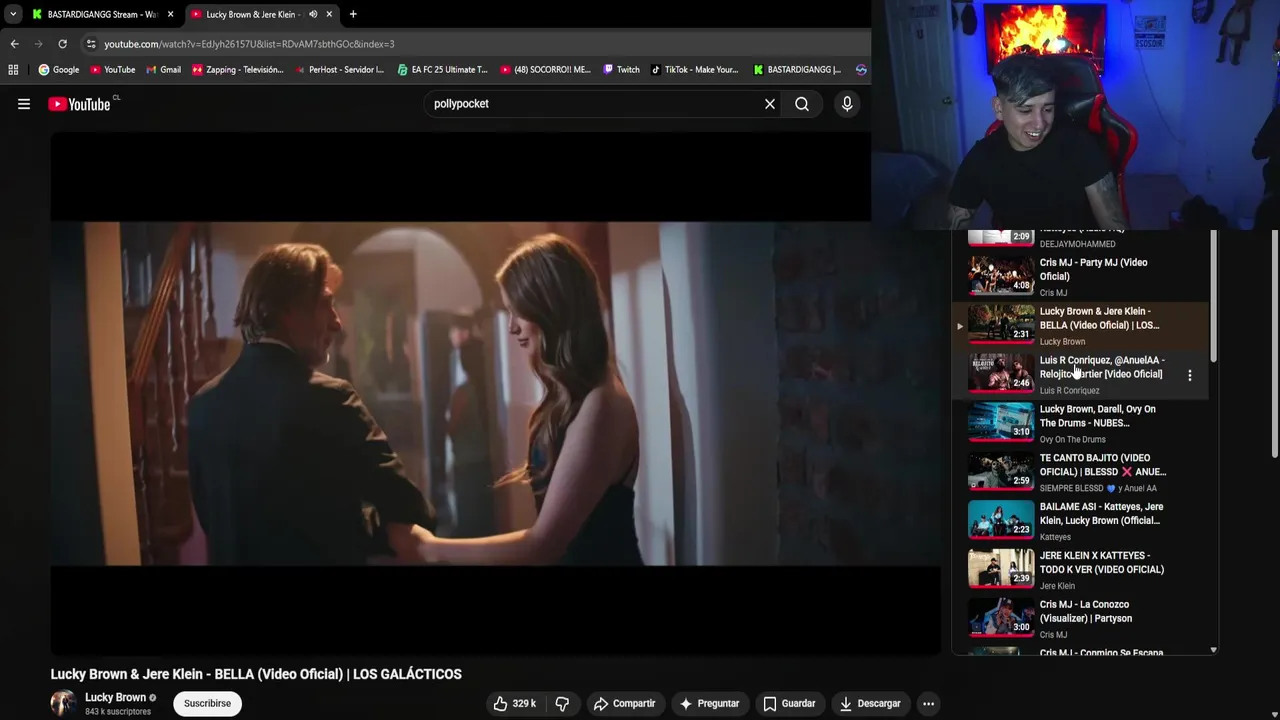Open the Lucky Brown channel name link

point(115,698)
